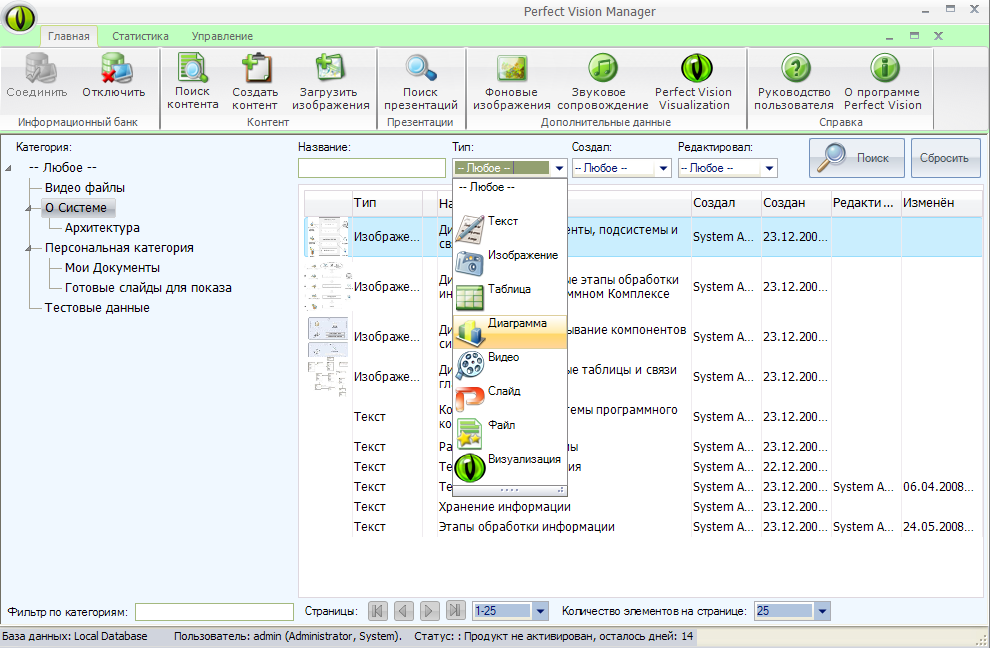Collapse the -- Любое -- root category
990x648 pixels.
coord(8,168)
